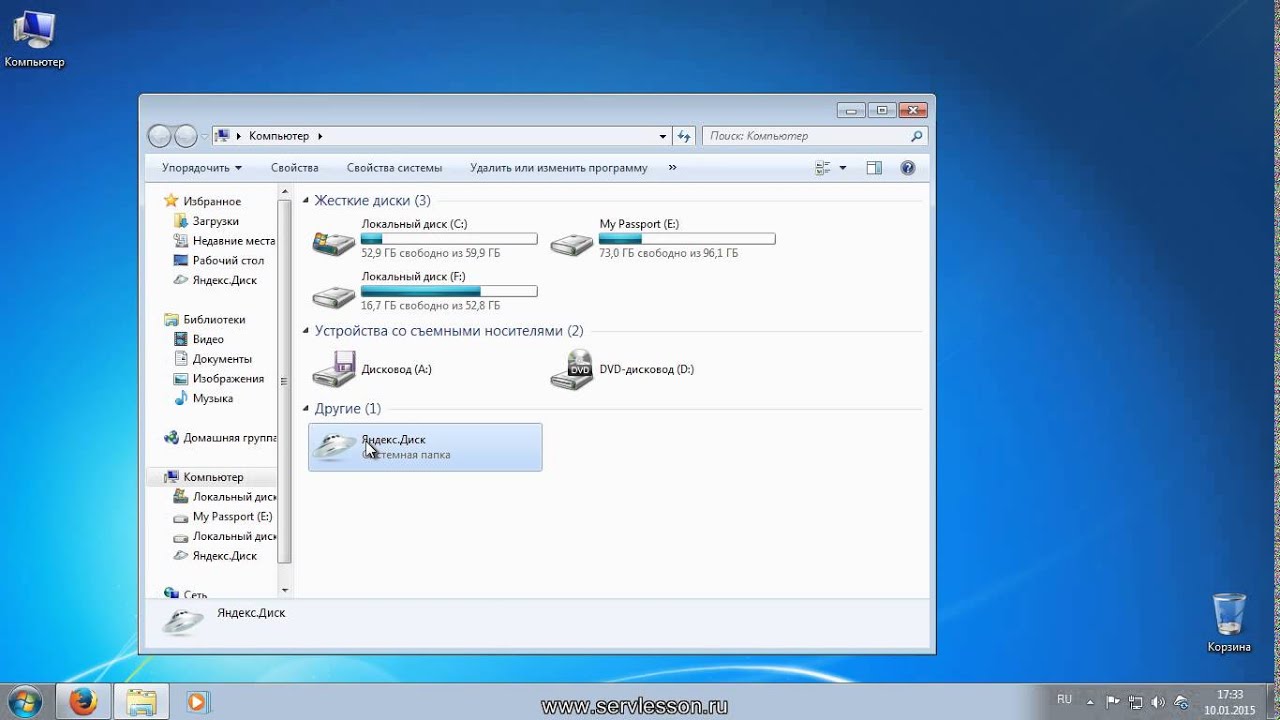Click the Back navigation arrow button
The image size is (1280, 720).
(160, 136)
